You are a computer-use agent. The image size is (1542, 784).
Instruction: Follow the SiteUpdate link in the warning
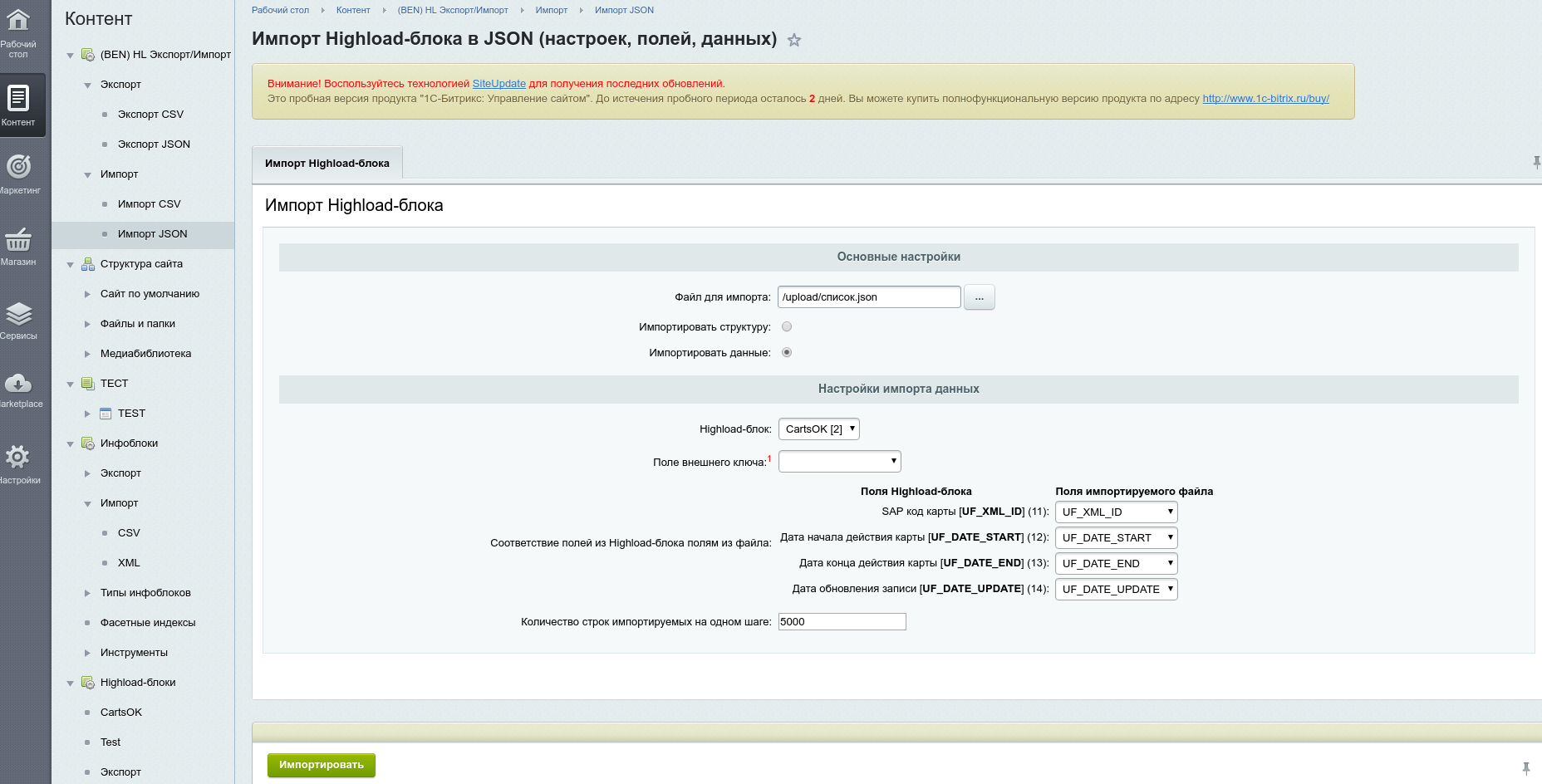point(499,84)
